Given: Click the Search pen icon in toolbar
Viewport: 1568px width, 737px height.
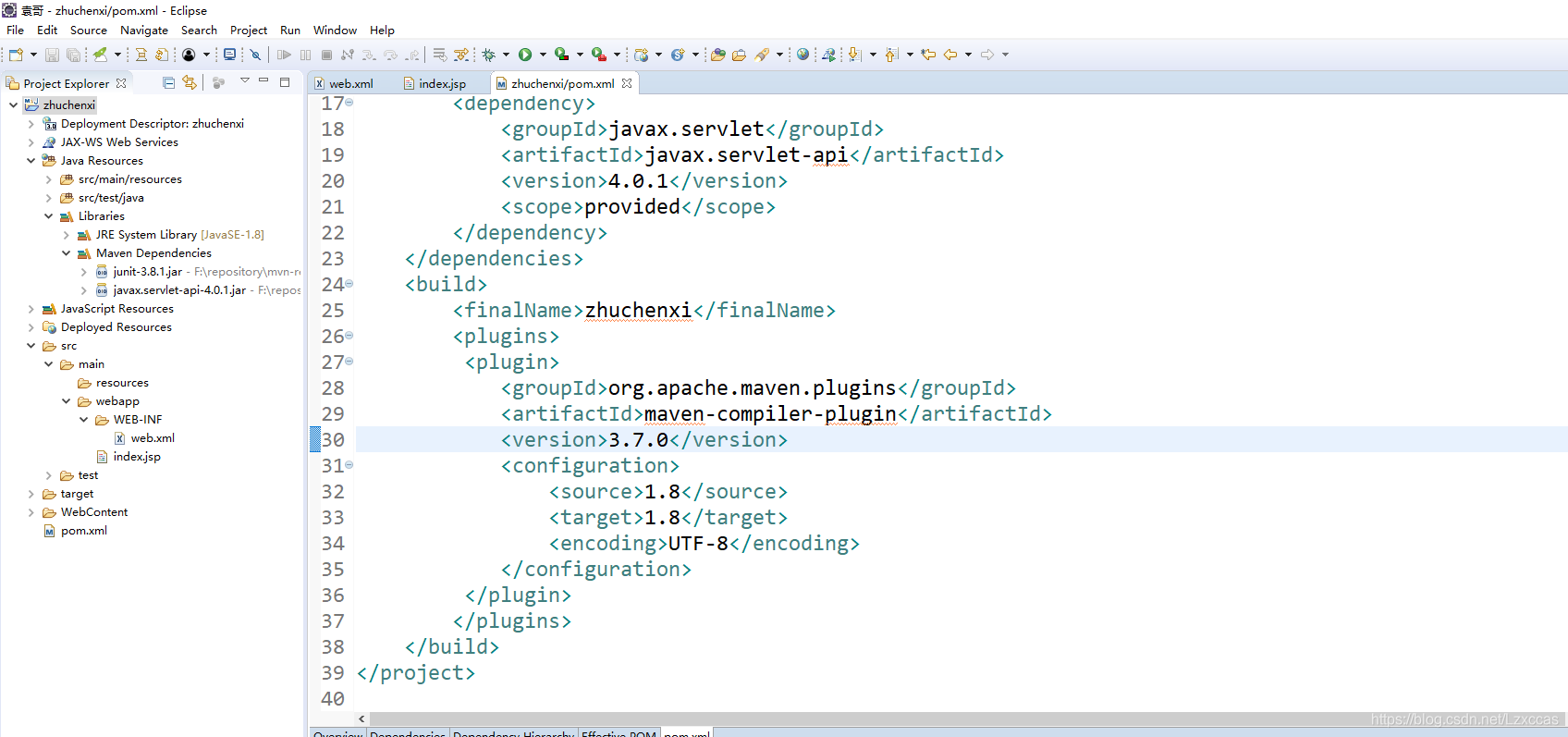Looking at the screenshot, I should 762,55.
